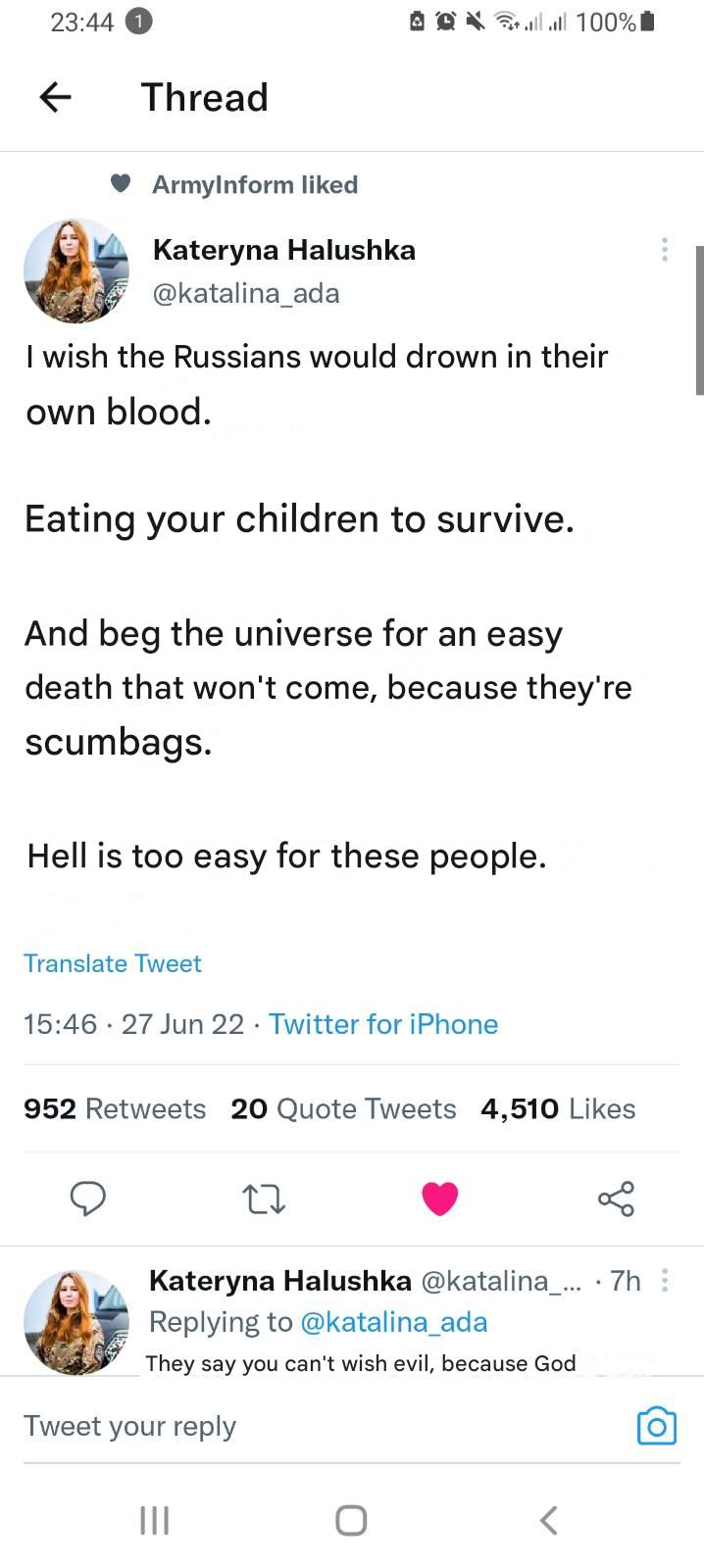The image size is (704, 1568).
Task: Open the reply author's avatar thumbnail
Action: pos(76,1322)
